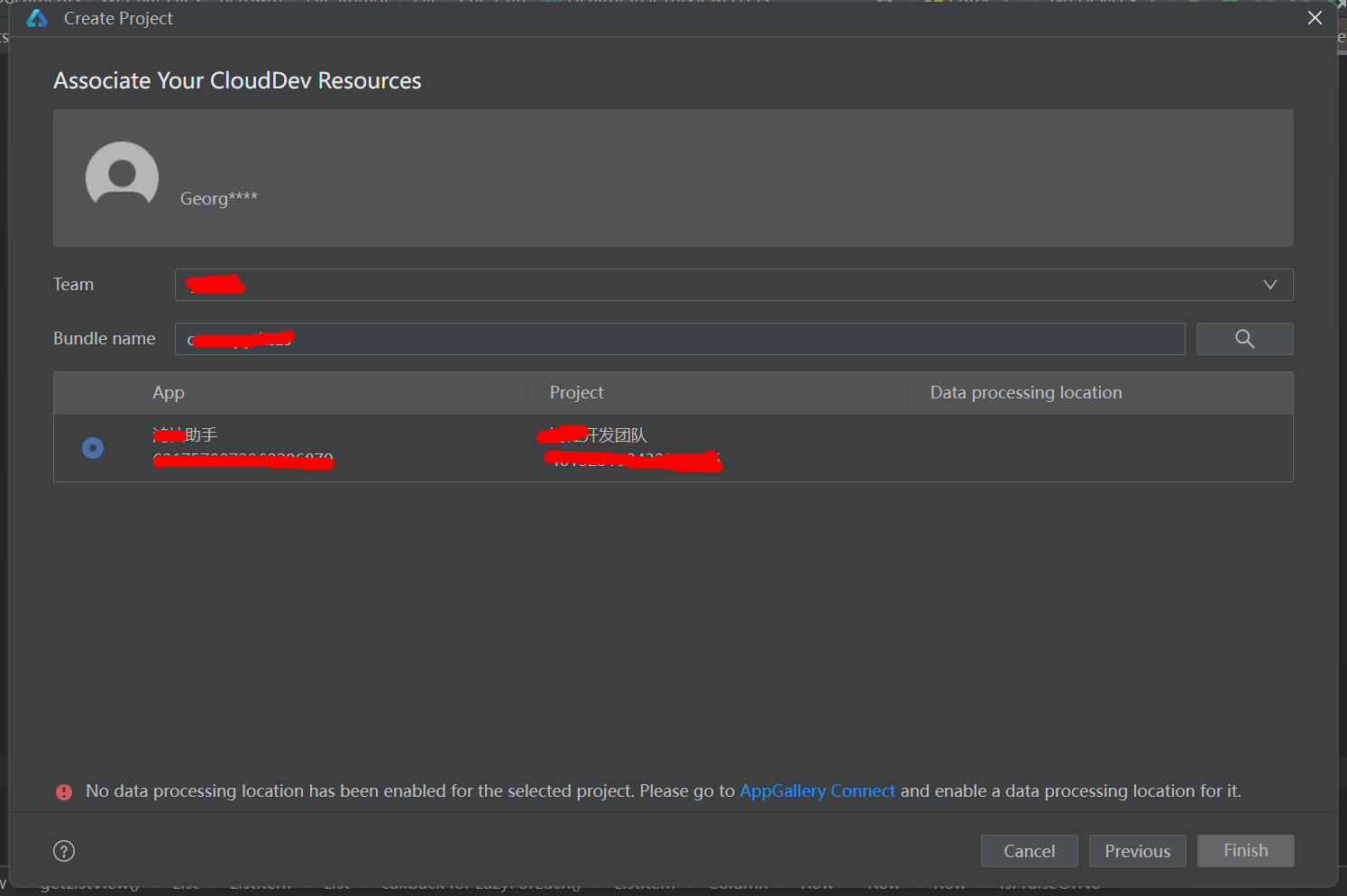
Task: Focus the Bundle name input field
Action: pyautogui.click(x=680, y=339)
